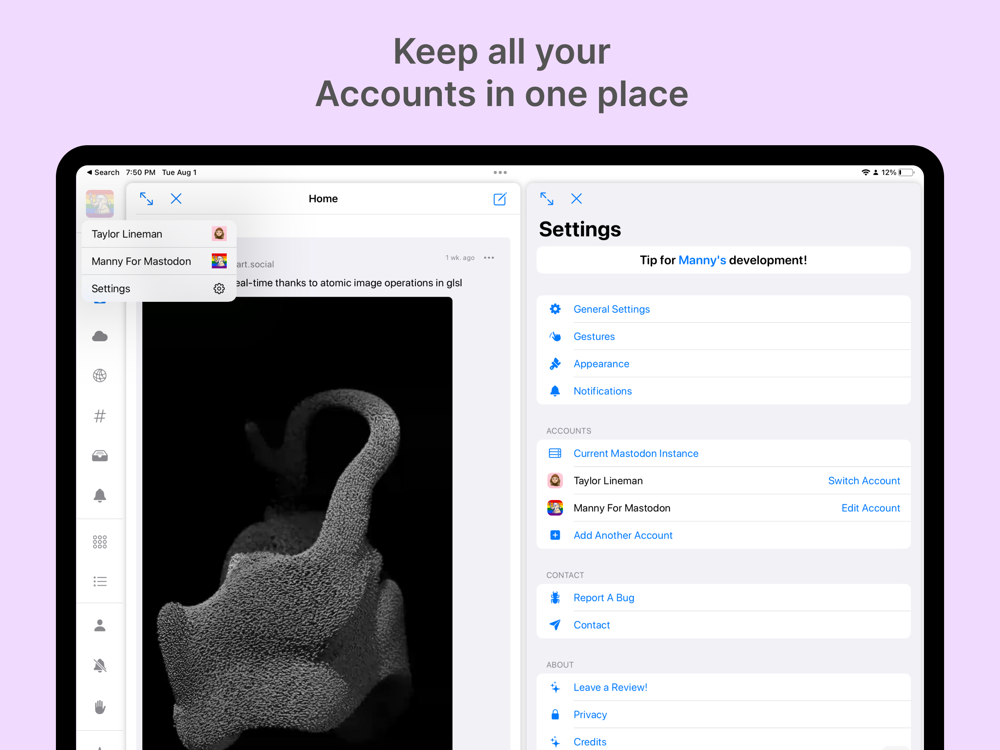
Task: Tap Switch Account for Taylor Lineman
Action: (x=864, y=481)
